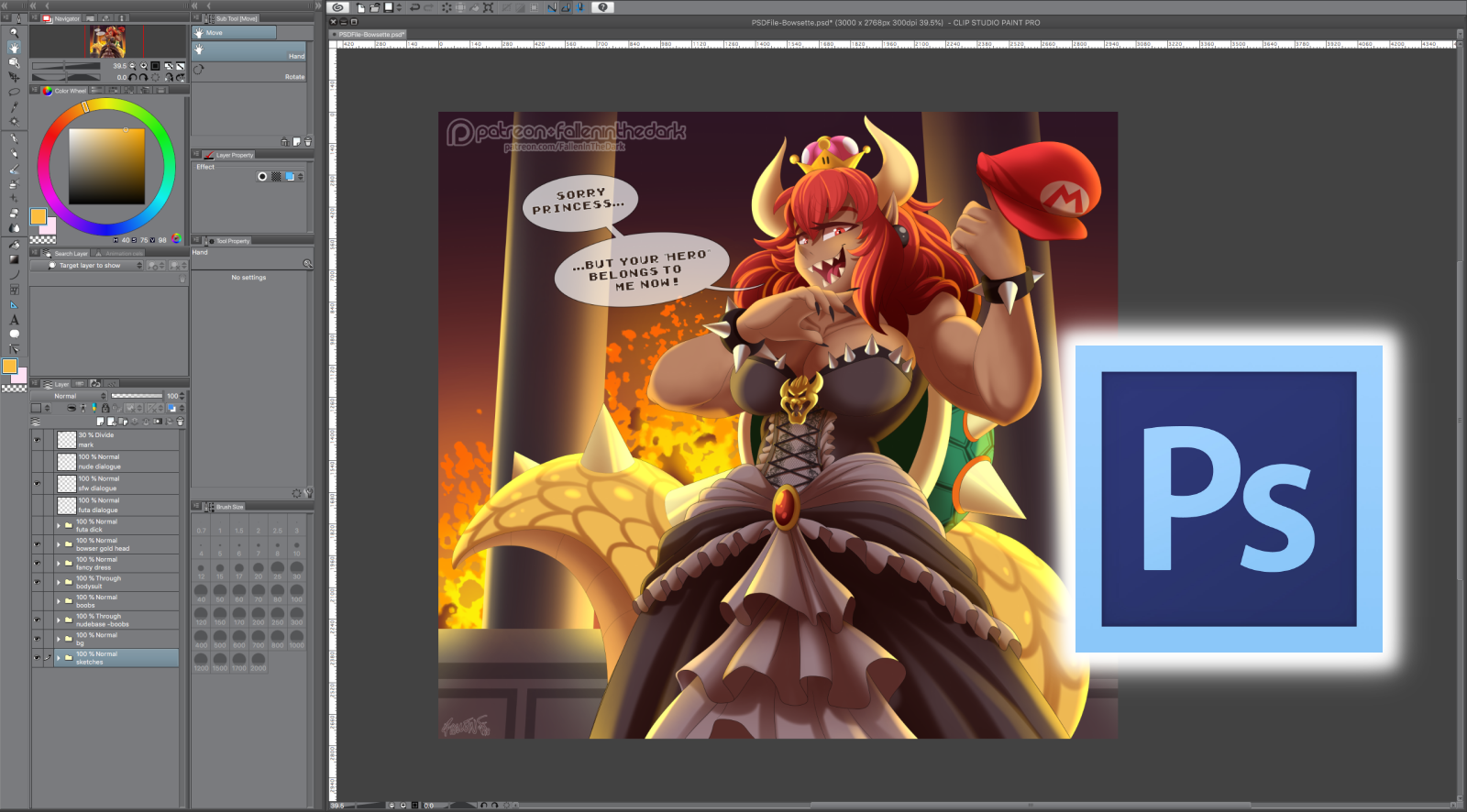Select the Zoom magnifier tool
1467x812 pixels.
14,33
